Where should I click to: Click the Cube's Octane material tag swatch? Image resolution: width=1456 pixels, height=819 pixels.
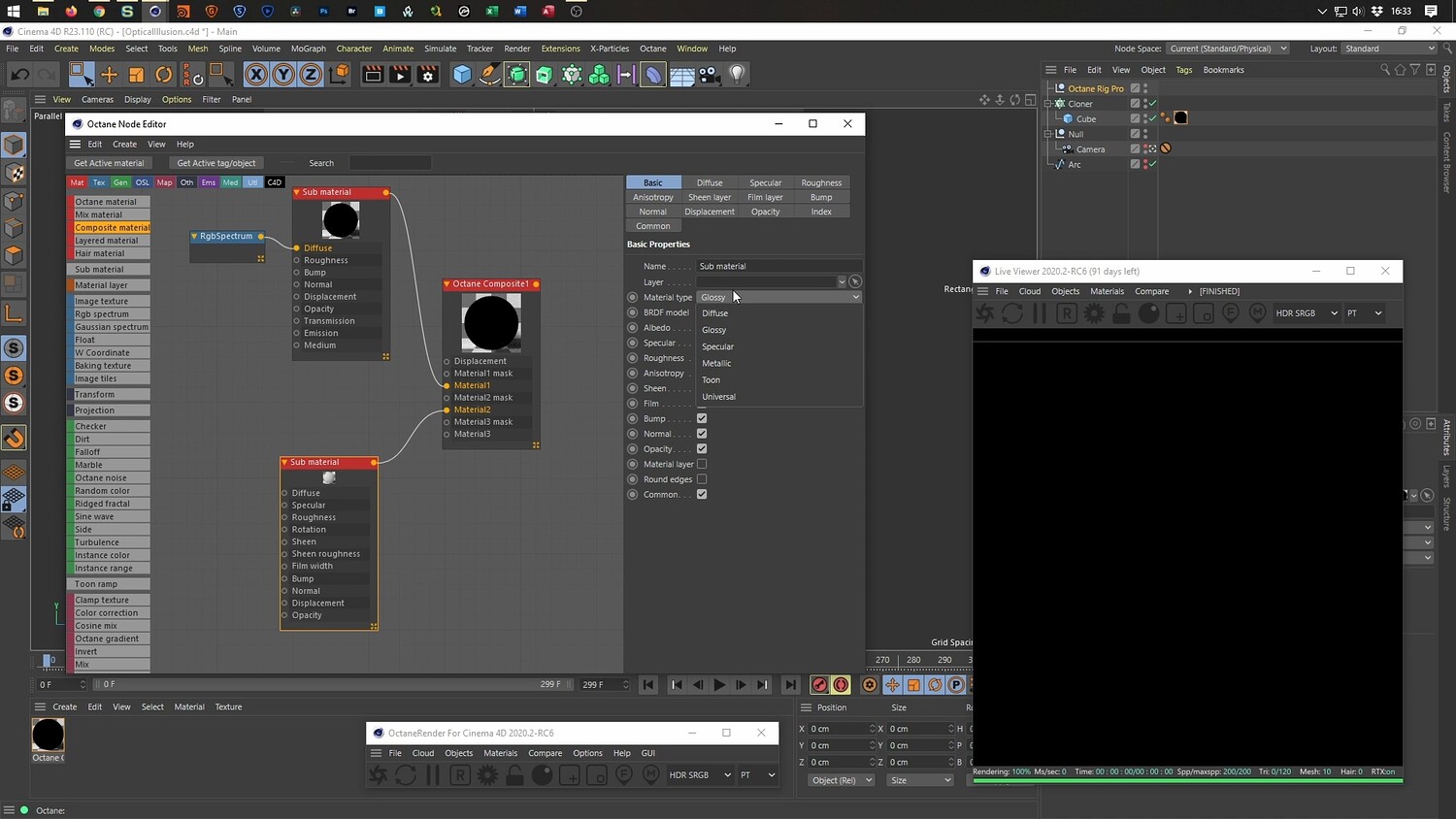coord(1180,118)
